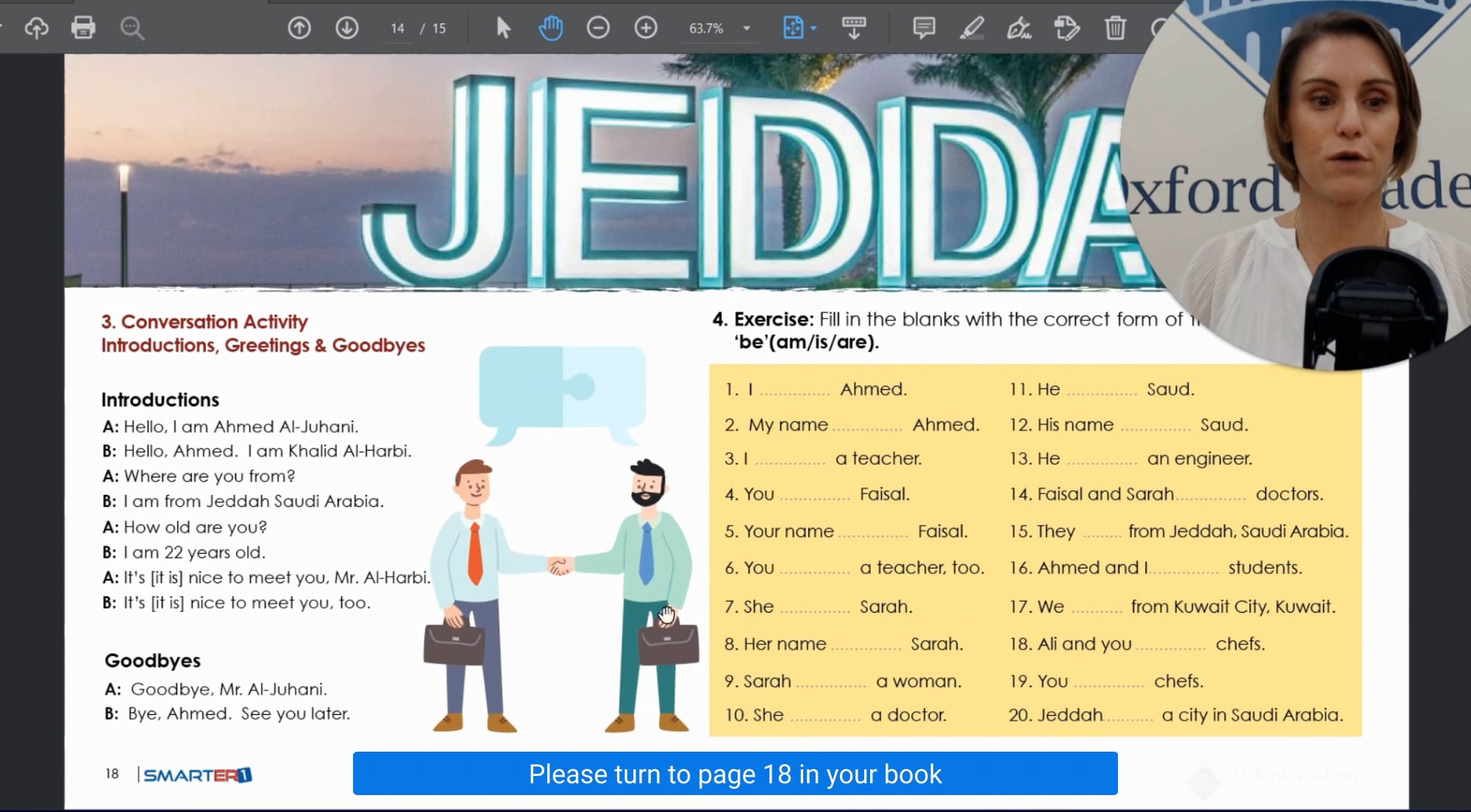Click the print icon
This screenshot has height=812, width=1471.
83,28
